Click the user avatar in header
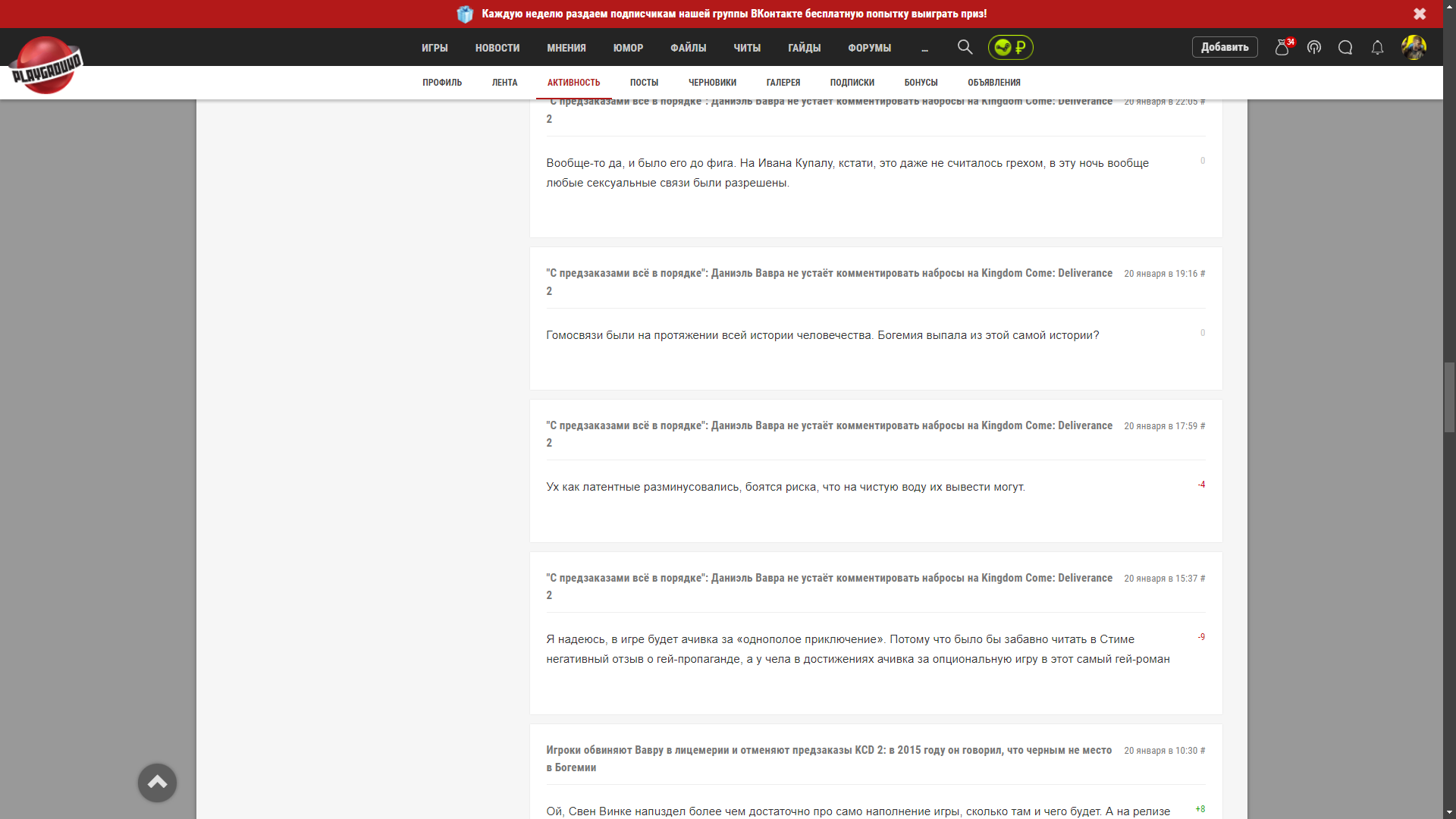The width and height of the screenshot is (1456, 819). tap(1414, 47)
